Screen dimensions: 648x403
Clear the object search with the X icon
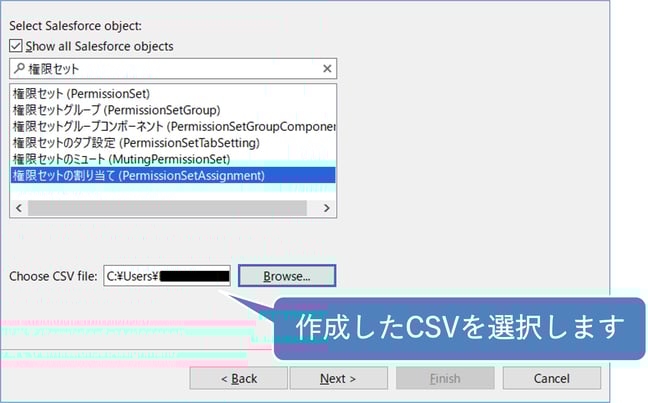pos(327,69)
